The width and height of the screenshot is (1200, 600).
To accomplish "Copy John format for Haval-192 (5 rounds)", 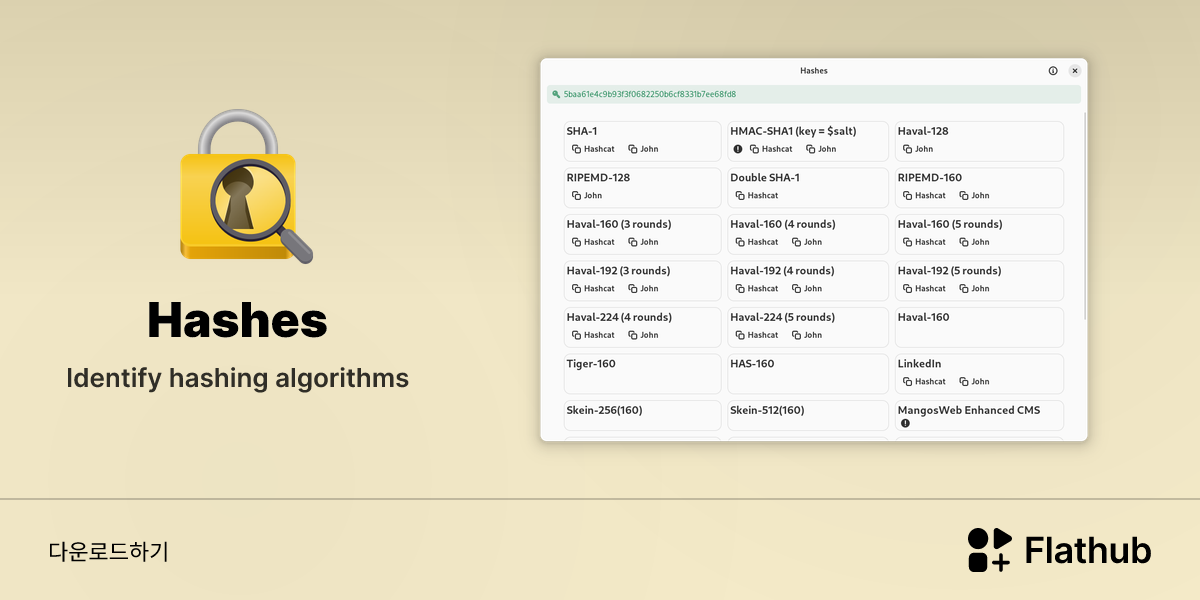I will coord(974,289).
